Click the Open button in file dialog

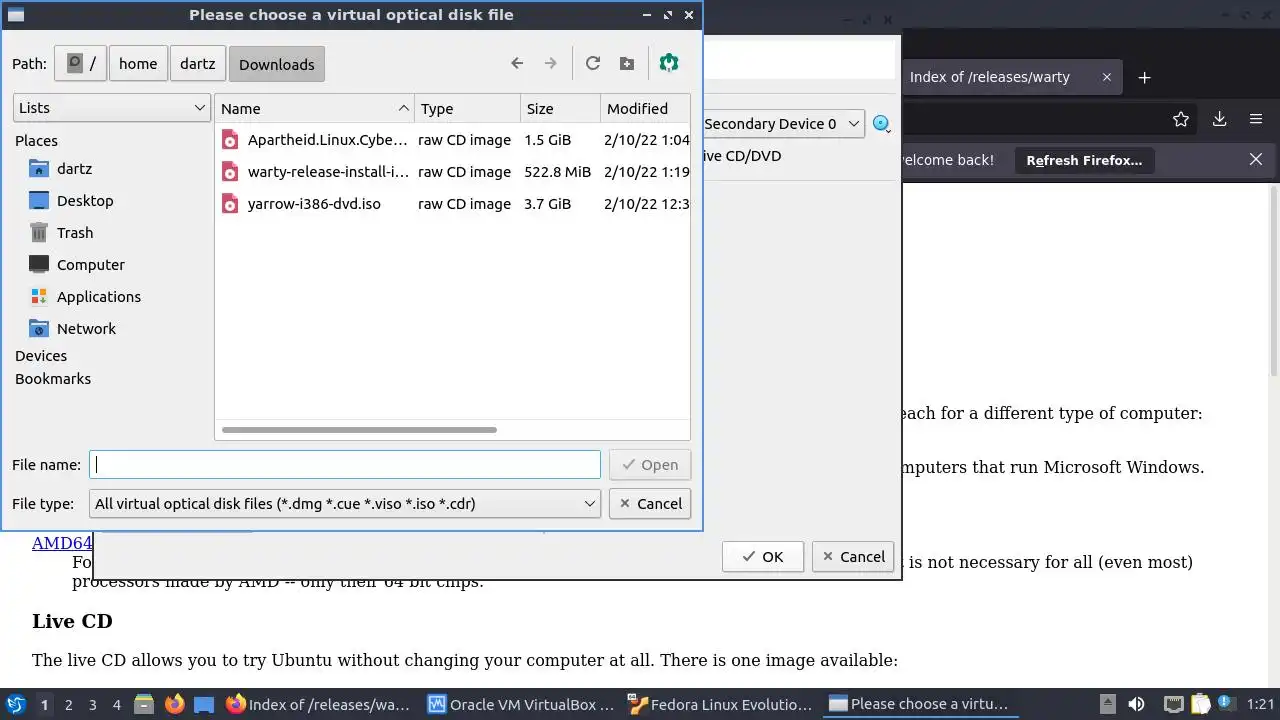pyautogui.click(x=649, y=464)
